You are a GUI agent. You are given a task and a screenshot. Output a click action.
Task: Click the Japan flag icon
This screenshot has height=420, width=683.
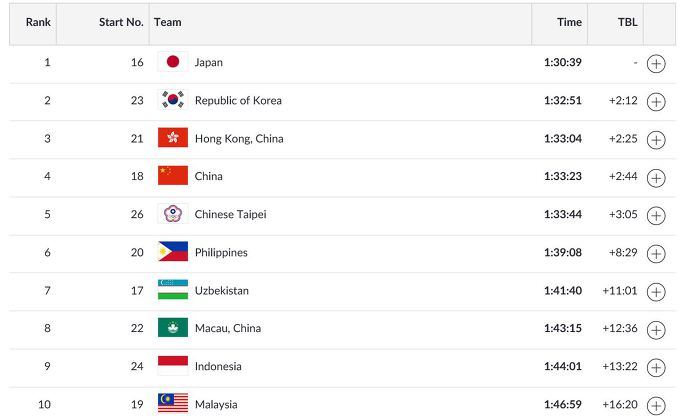click(173, 61)
